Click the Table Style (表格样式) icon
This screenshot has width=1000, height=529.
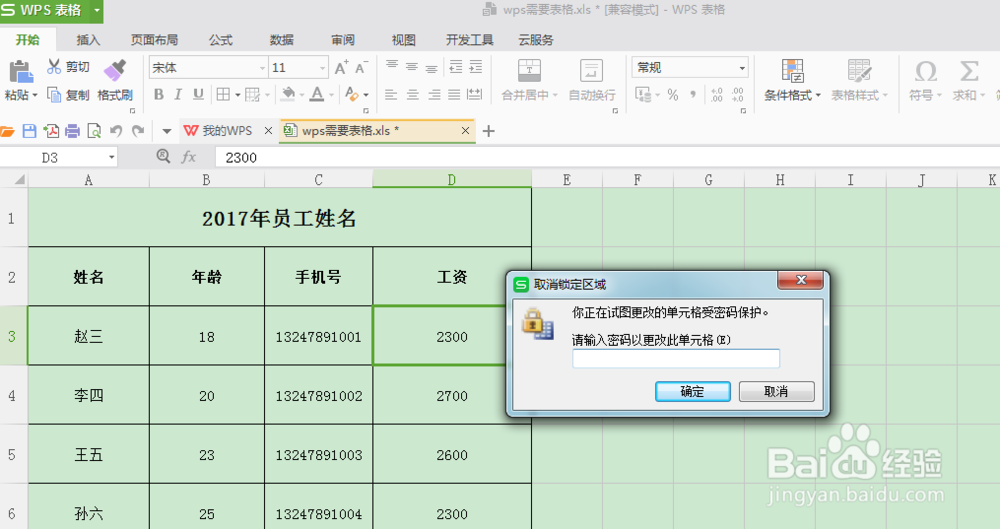click(x=859, y=70)
